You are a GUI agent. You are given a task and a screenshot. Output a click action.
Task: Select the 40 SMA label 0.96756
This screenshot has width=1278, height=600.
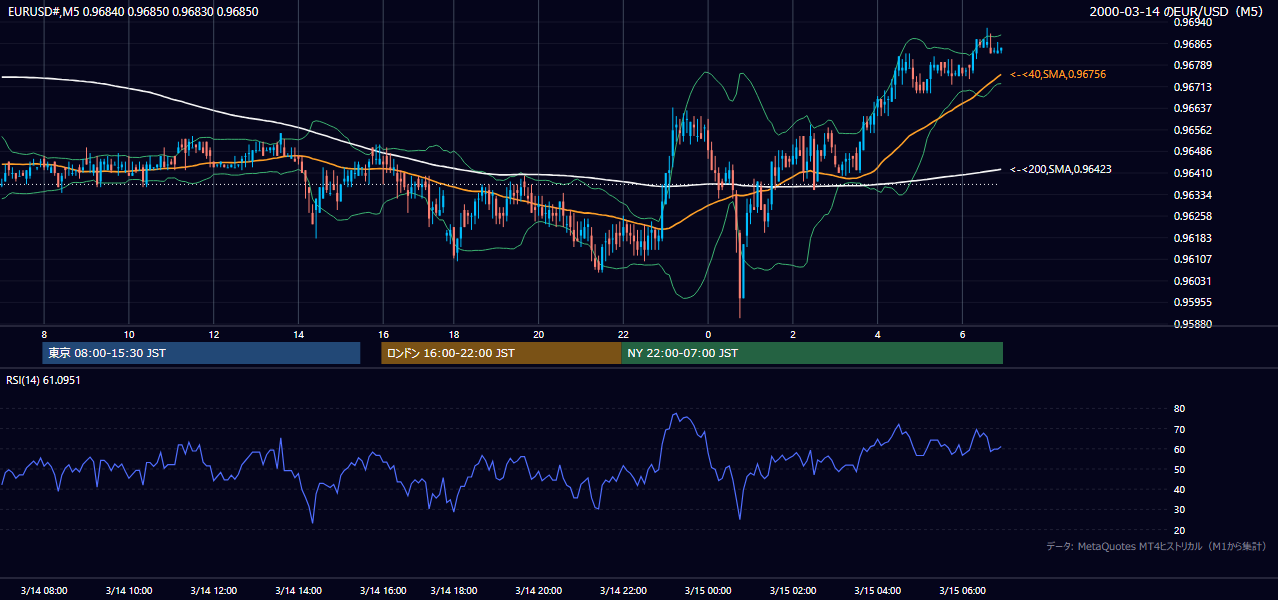pyautogui.click(x=1058, y=75)
